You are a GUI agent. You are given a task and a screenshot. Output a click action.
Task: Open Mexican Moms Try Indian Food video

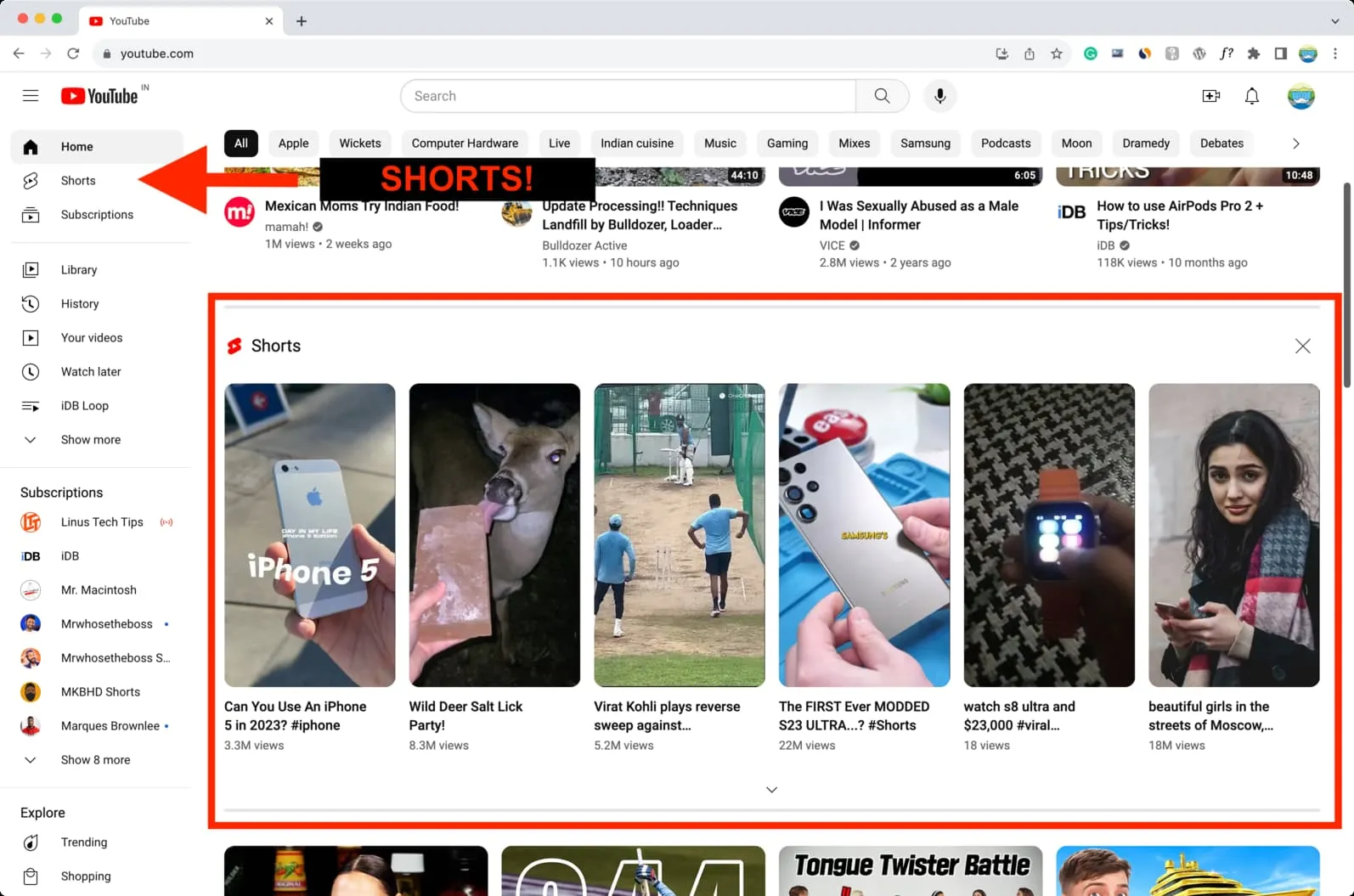coord(362,206)
